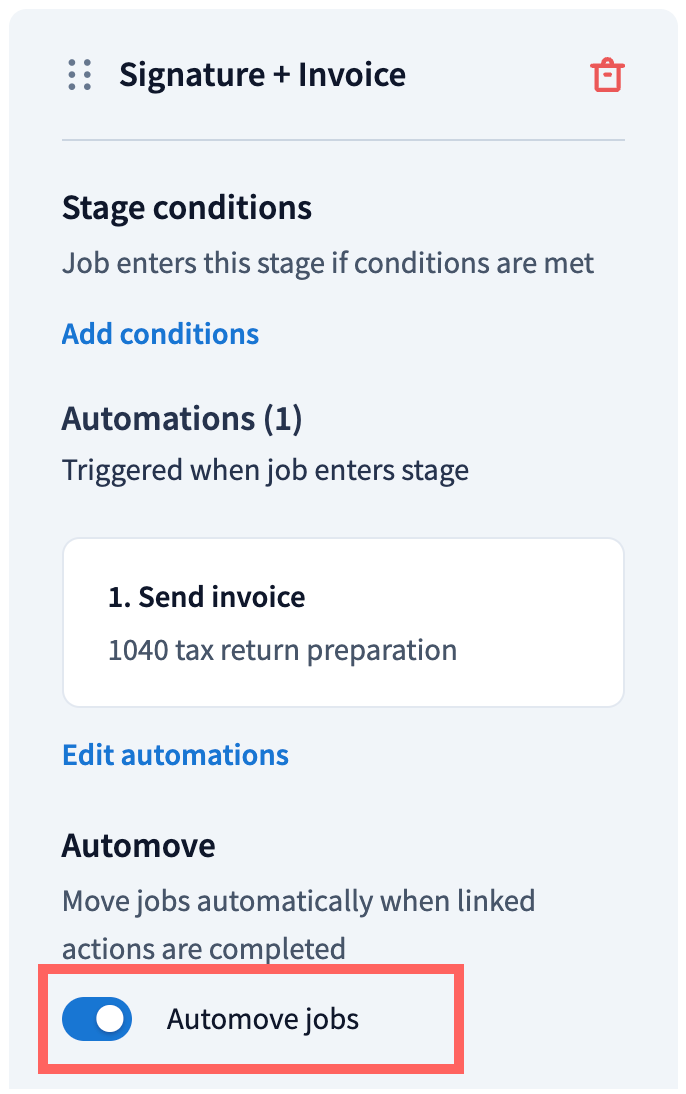Image resolution: width=686 pixels, height=1094 pixels.
Task: Click empty space right of Automove jobs
Action: [x=410, y=1019]
